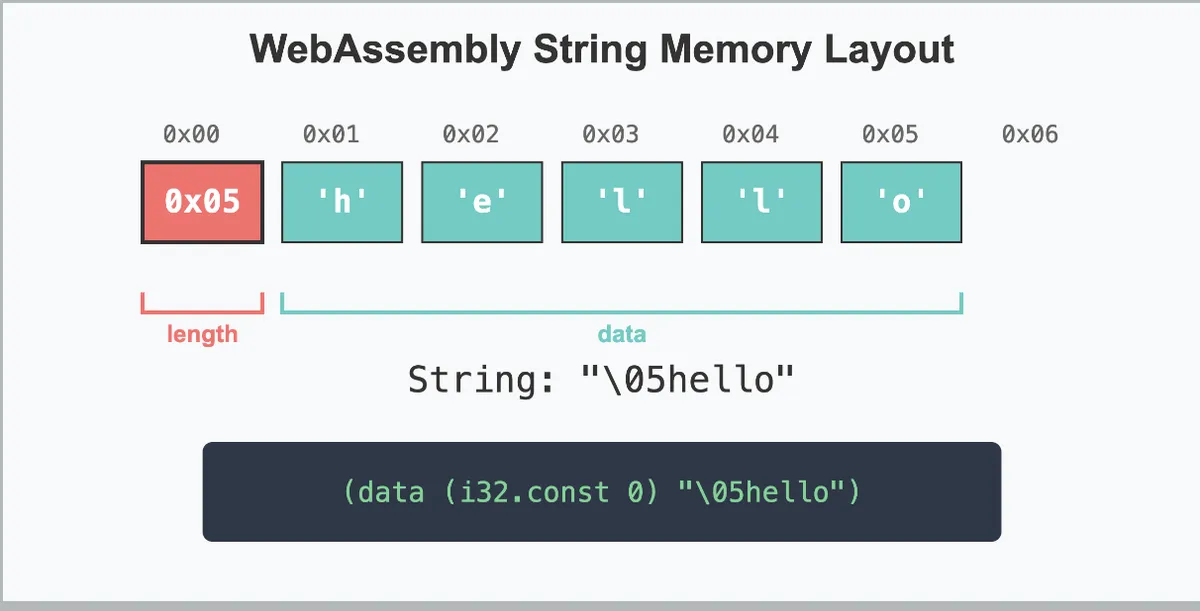The image size is (1200, 611).
Task: Select the teal "data" caption
Action: pos(621,334)
